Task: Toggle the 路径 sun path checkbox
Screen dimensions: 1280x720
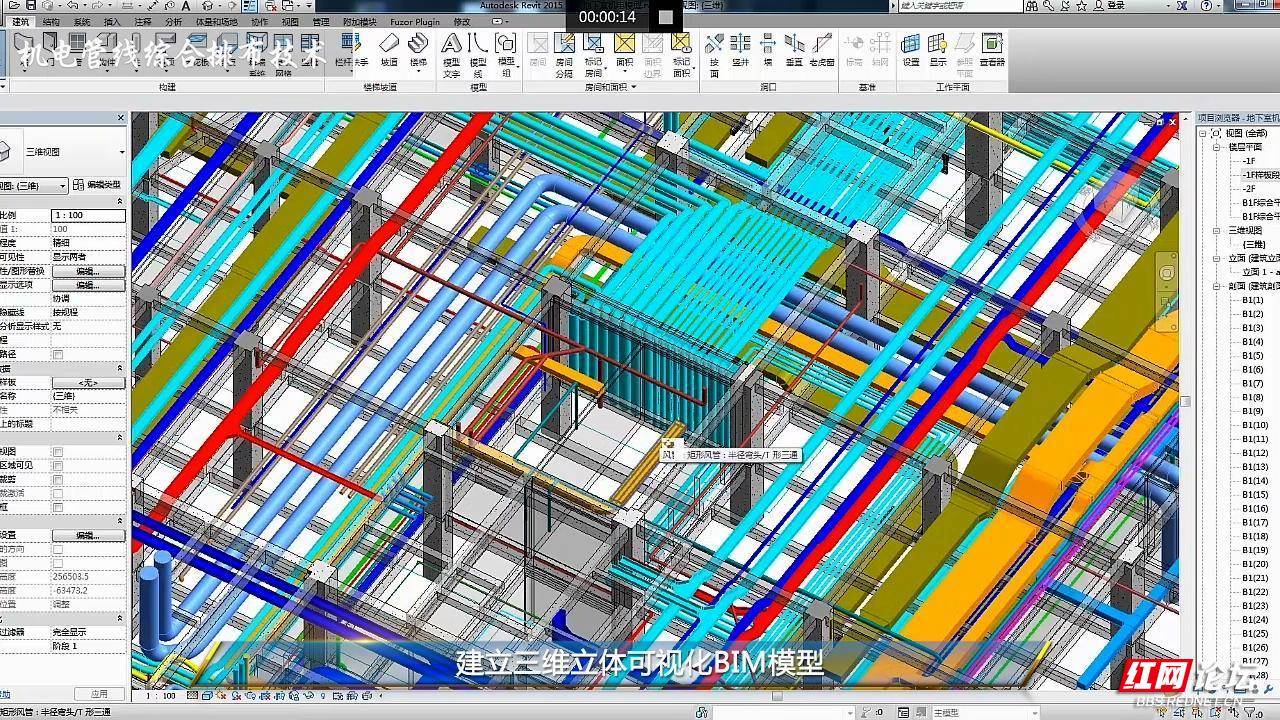Action: (x=58, y=354)
